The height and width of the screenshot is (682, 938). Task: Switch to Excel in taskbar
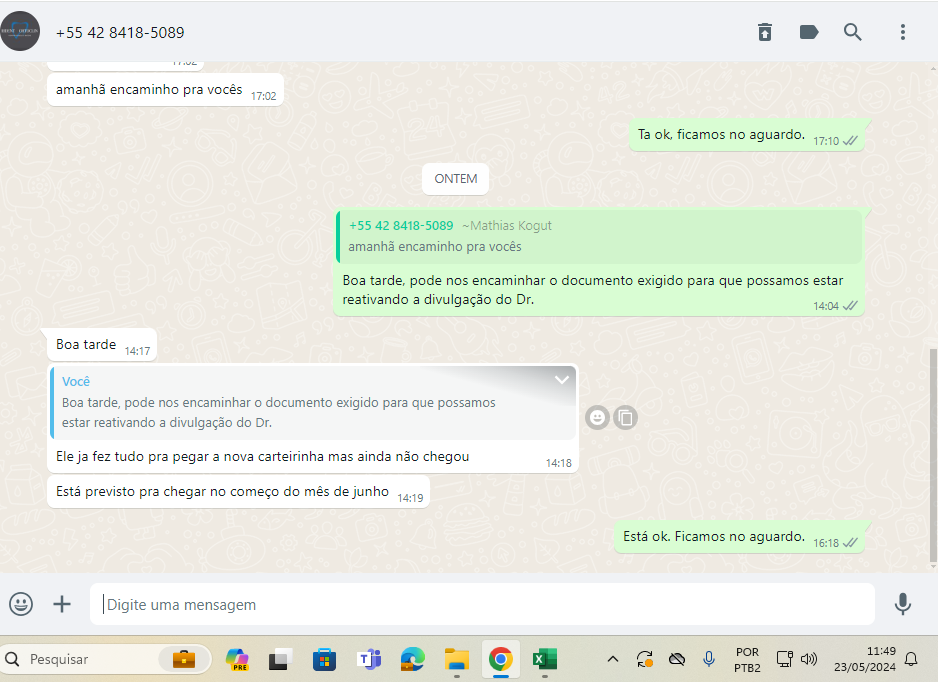(545, 659)
